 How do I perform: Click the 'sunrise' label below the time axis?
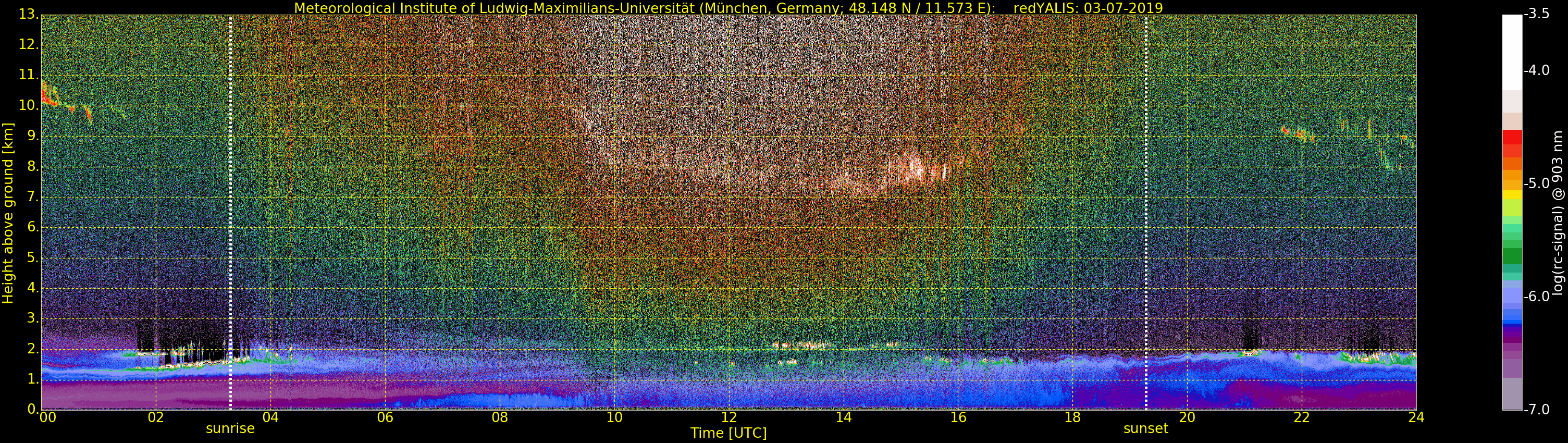[x=230, y=428]
